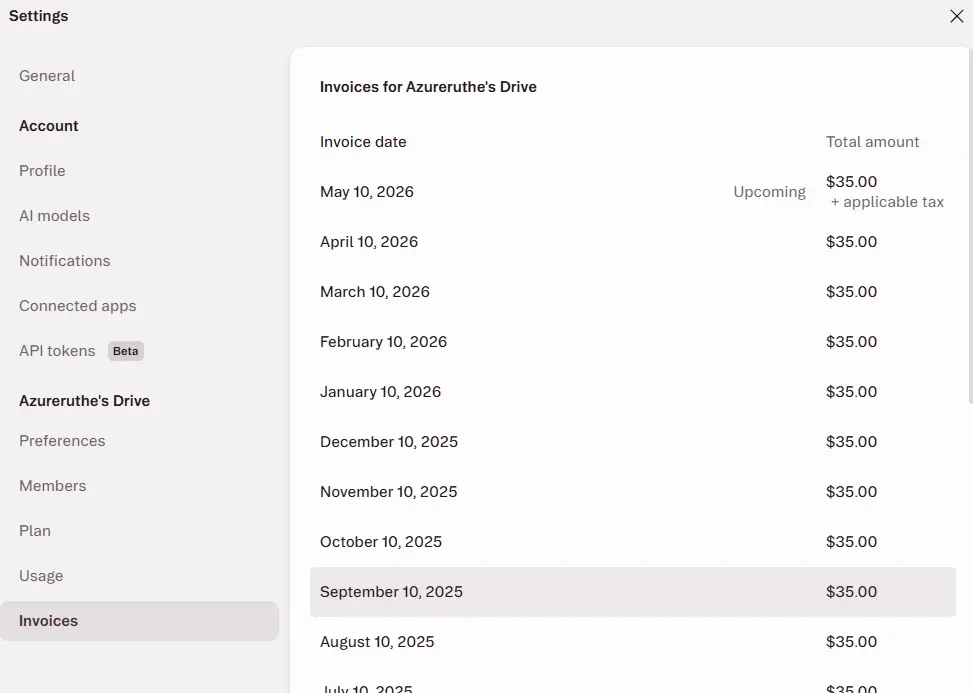The width and height of the screenshot is (973, 693).
Task: Open Preferences for Azureruthe's Drive
Action: point(62,440)
